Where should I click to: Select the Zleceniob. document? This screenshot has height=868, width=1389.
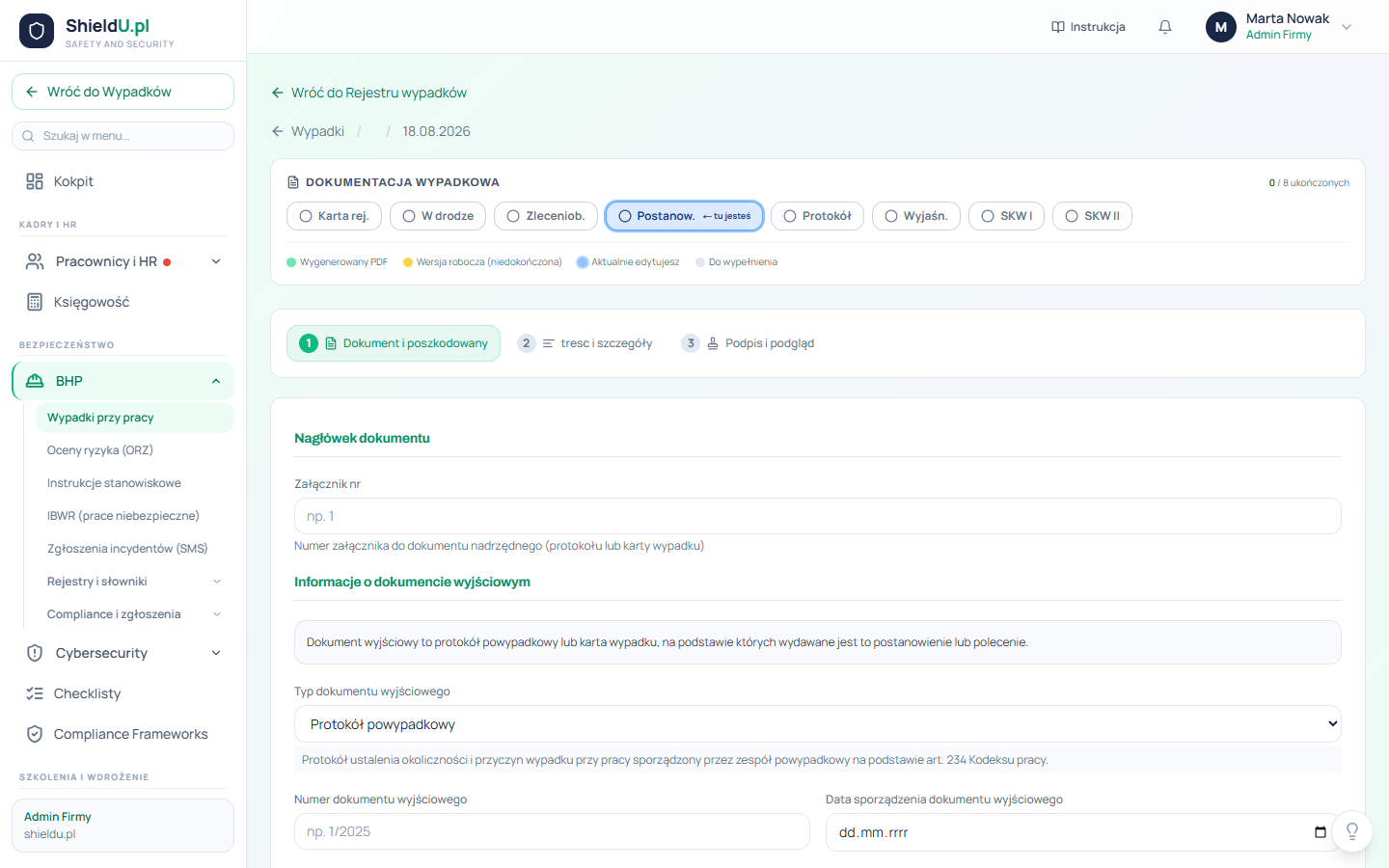tap(546, 216)
